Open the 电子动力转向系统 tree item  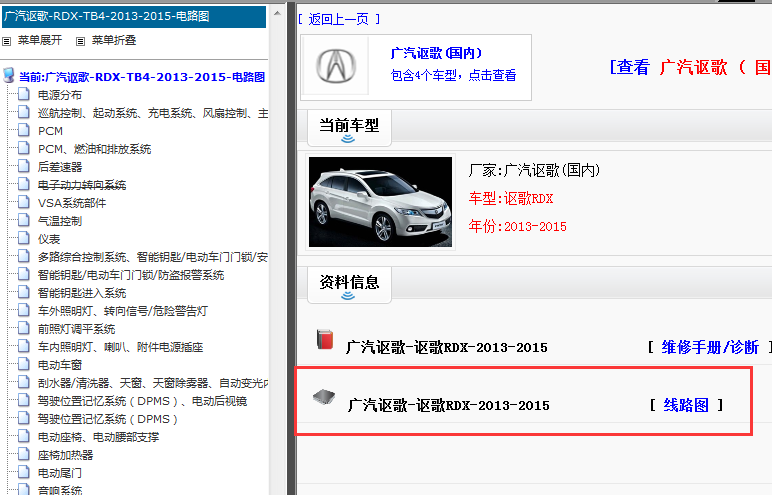[x=82, y=185]
